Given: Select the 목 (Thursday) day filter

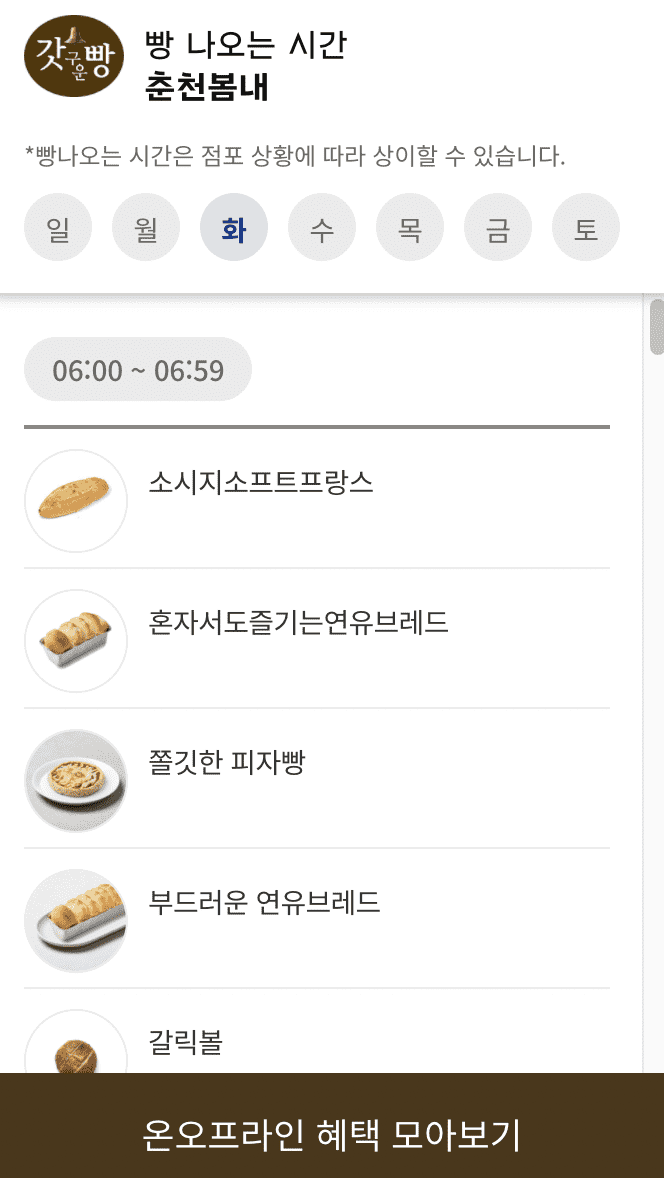Looking at the screenshot, I should 410,227.
